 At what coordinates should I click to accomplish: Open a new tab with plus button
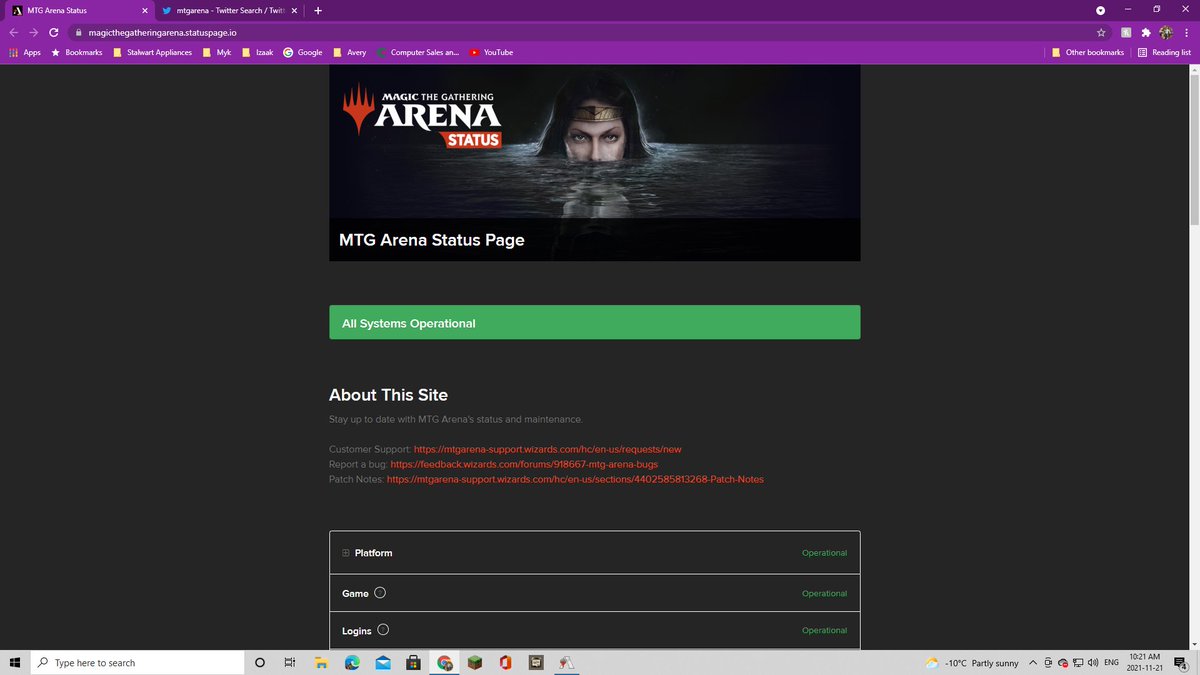pyautogui.click(x=318, y=10)
